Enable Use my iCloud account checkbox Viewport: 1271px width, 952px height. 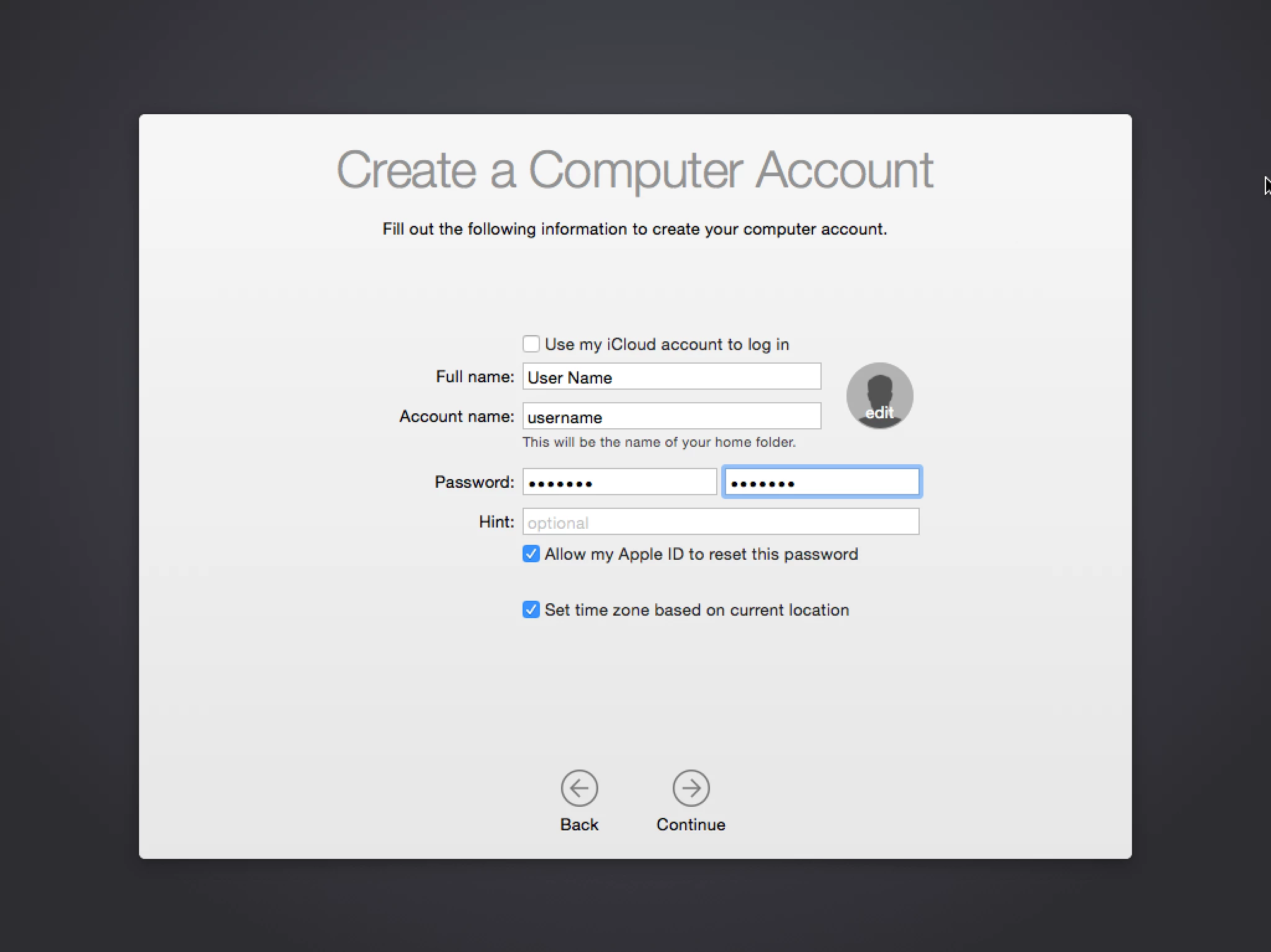531,344
